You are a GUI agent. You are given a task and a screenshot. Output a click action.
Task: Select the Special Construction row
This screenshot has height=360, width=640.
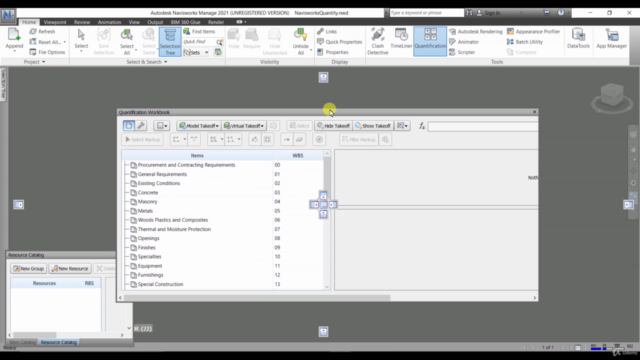223,284
